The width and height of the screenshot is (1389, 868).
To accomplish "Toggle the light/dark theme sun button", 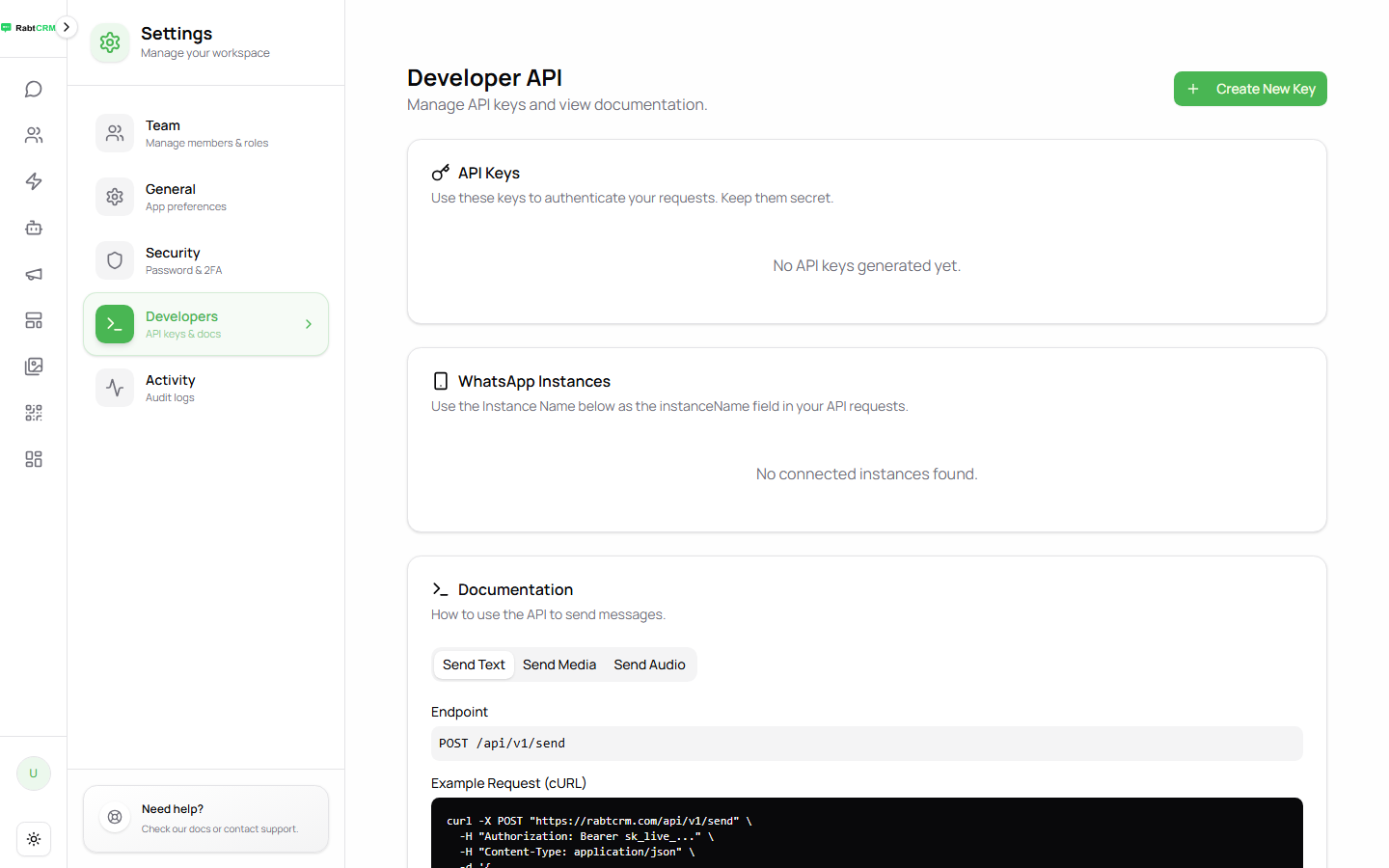I will coord(34,839).
